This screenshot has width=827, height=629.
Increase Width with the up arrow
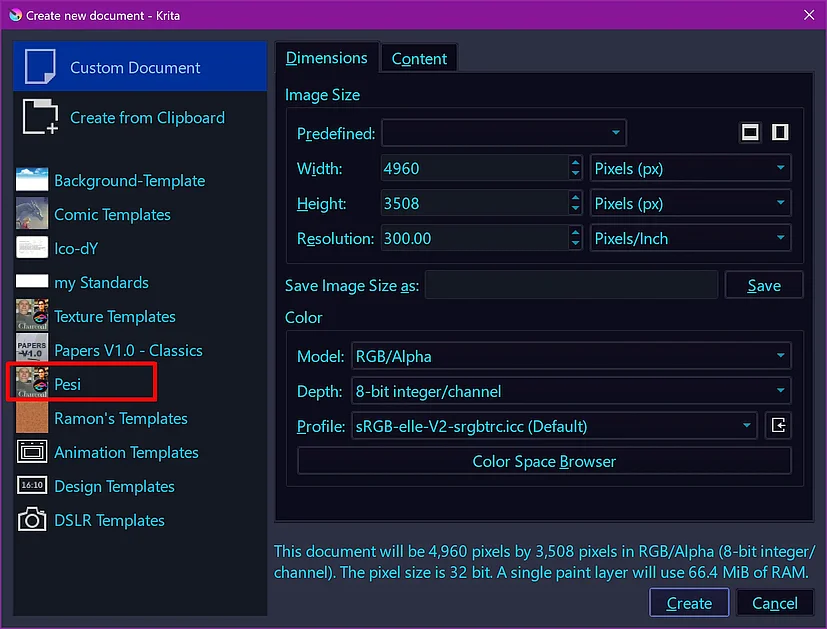tap(575, 162)
